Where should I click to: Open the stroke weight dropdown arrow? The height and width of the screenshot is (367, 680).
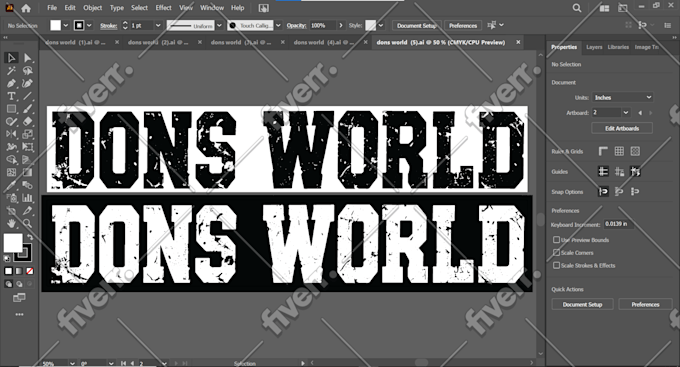pyautogui.click(x=158, y=26)
